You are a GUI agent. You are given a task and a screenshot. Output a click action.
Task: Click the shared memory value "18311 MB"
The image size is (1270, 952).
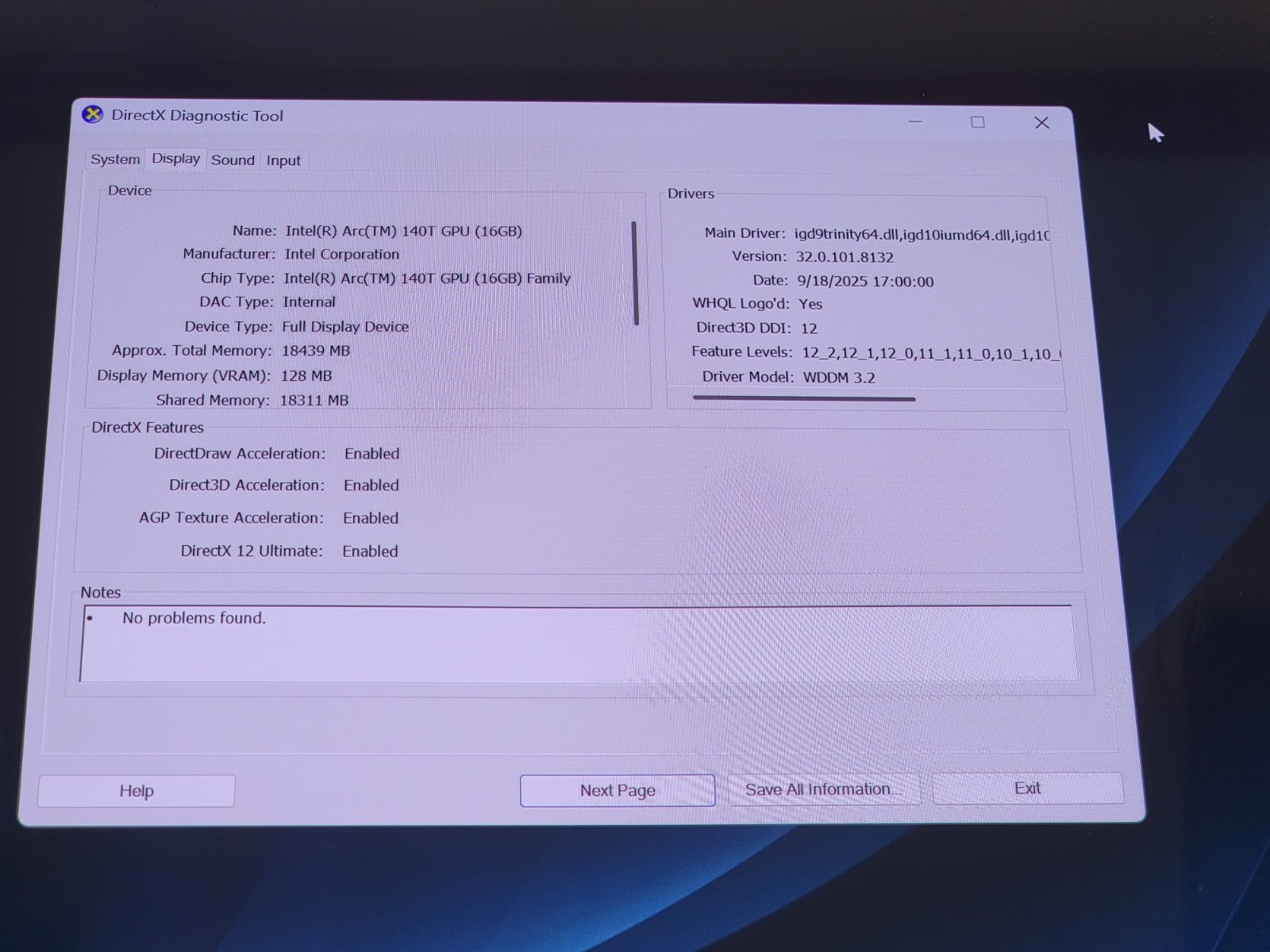tap(314, 401)
